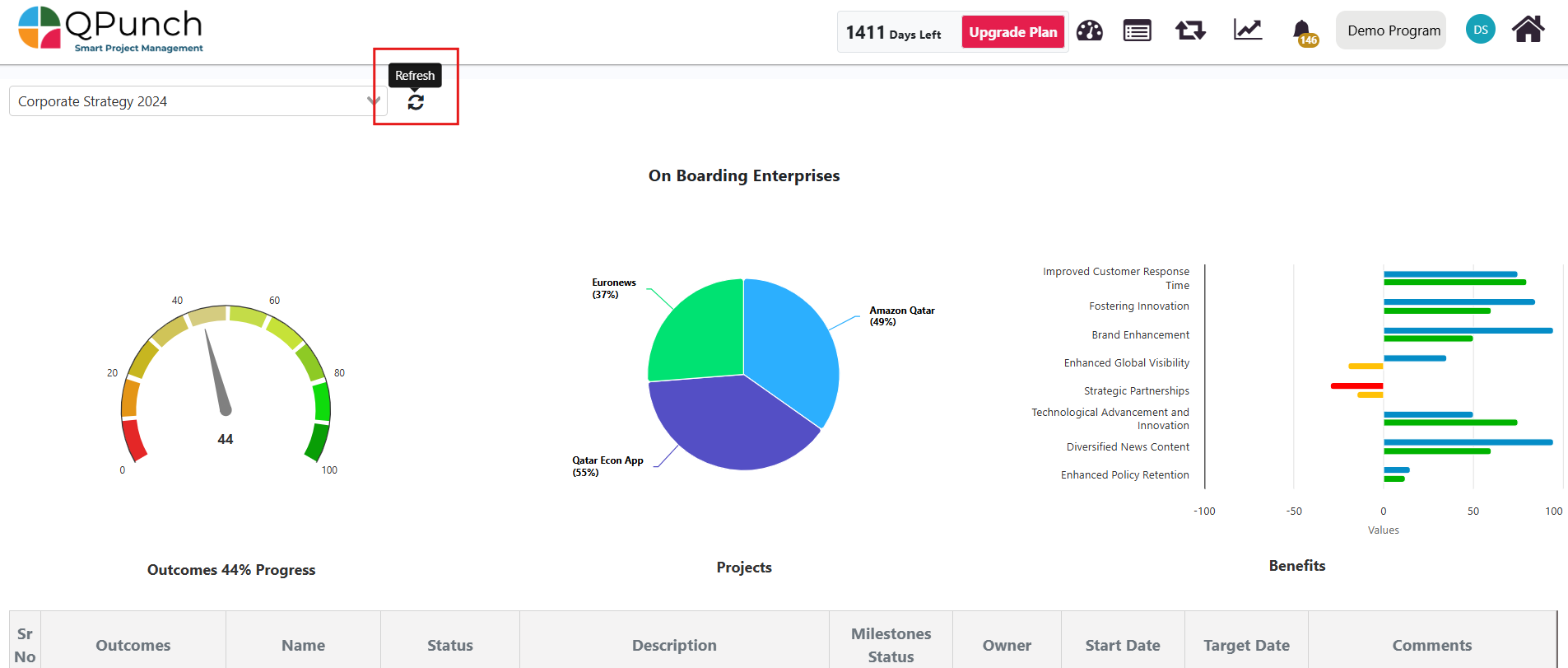
Task: Expand the Corporate Strategy 2024 dropdown
Action: pos(198,101)
